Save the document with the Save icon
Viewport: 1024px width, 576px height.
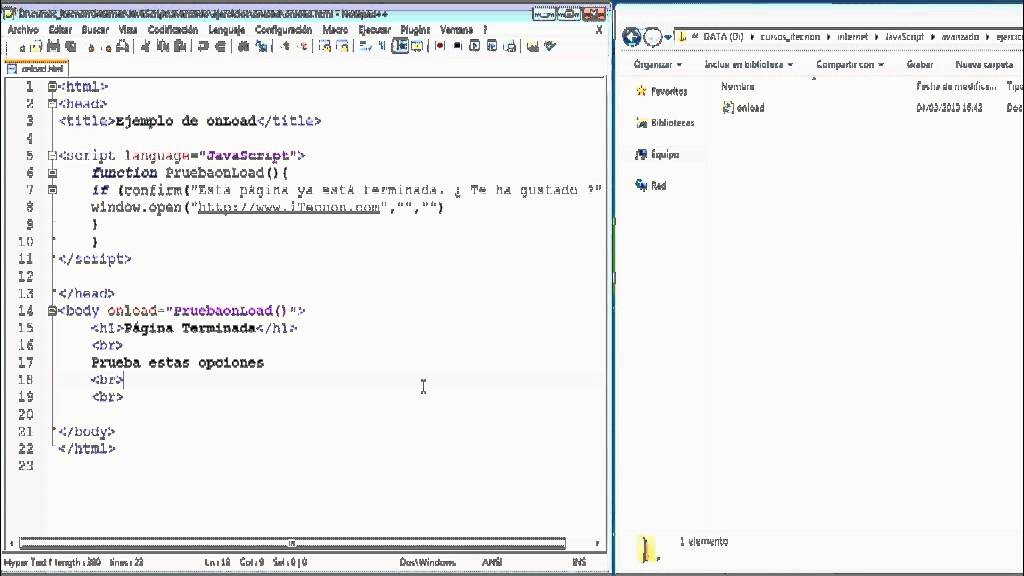54,46
